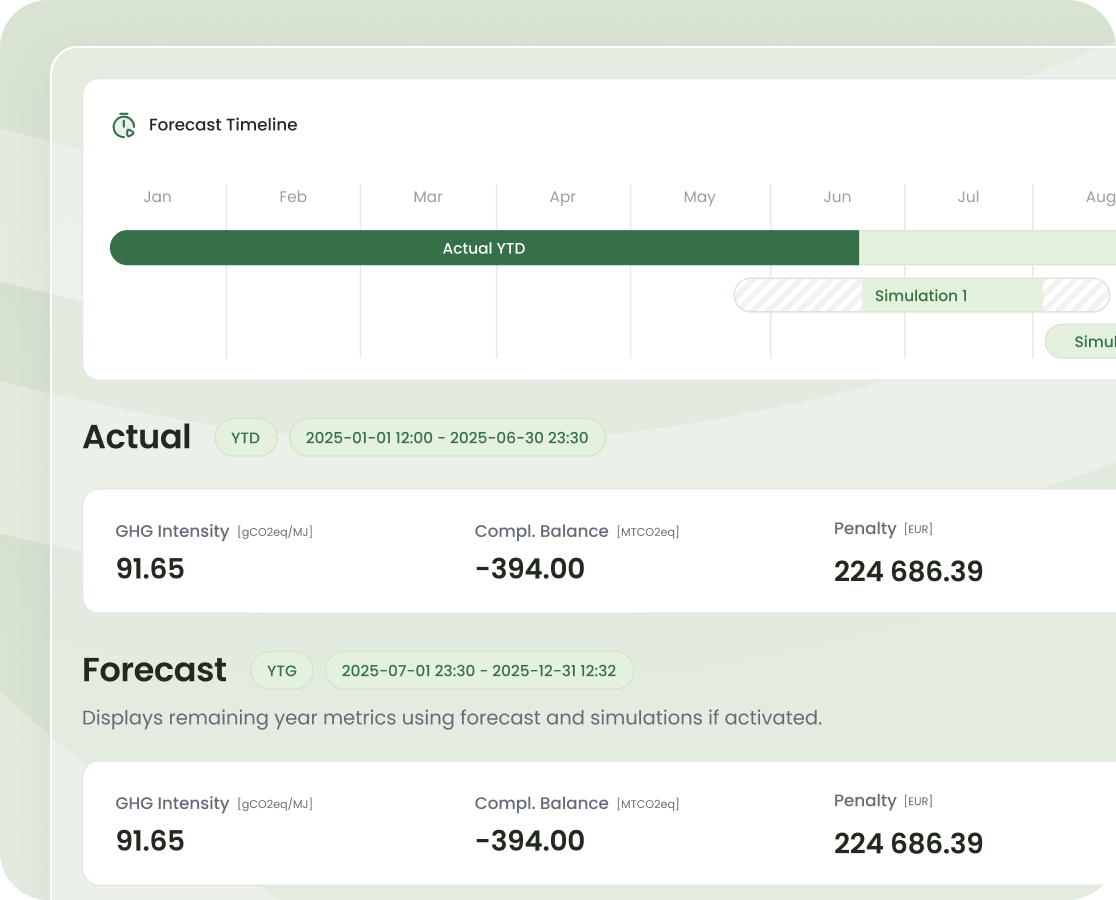Viewport: 1116px width, 900px height.
Task: Select the Jun column header in timeline
Action: coord(837,197)
